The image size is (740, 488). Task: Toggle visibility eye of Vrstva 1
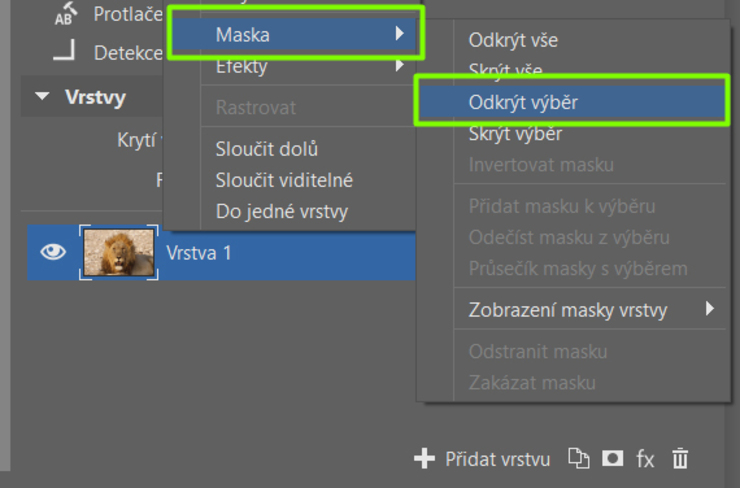(52, 253)
